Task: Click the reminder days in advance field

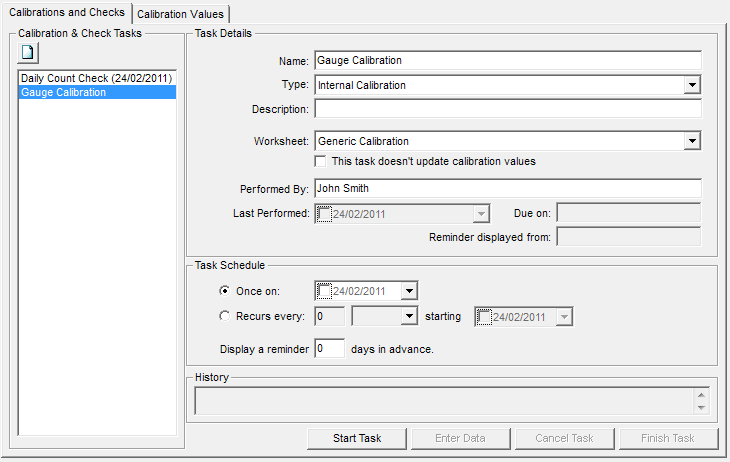Action: 329,349
